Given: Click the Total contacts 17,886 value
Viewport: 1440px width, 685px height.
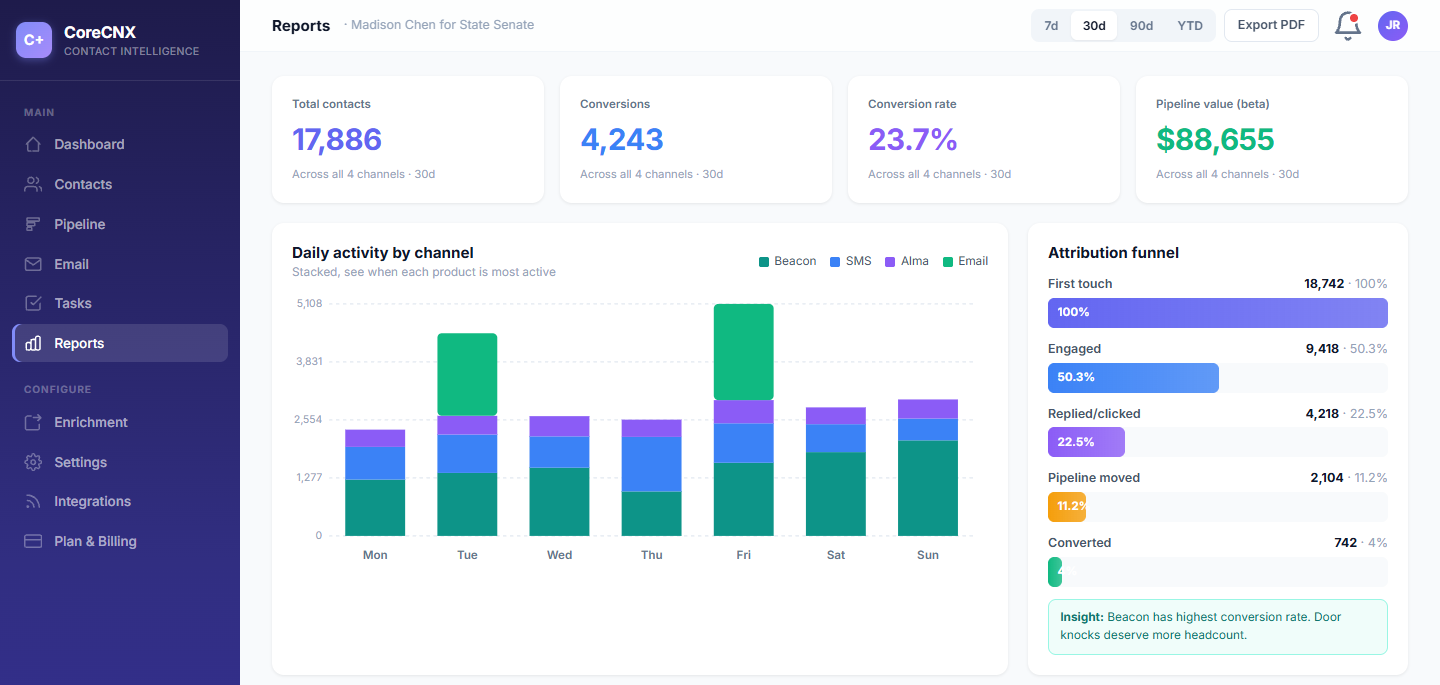Looking at the screenshot, I should pos(337,139).
